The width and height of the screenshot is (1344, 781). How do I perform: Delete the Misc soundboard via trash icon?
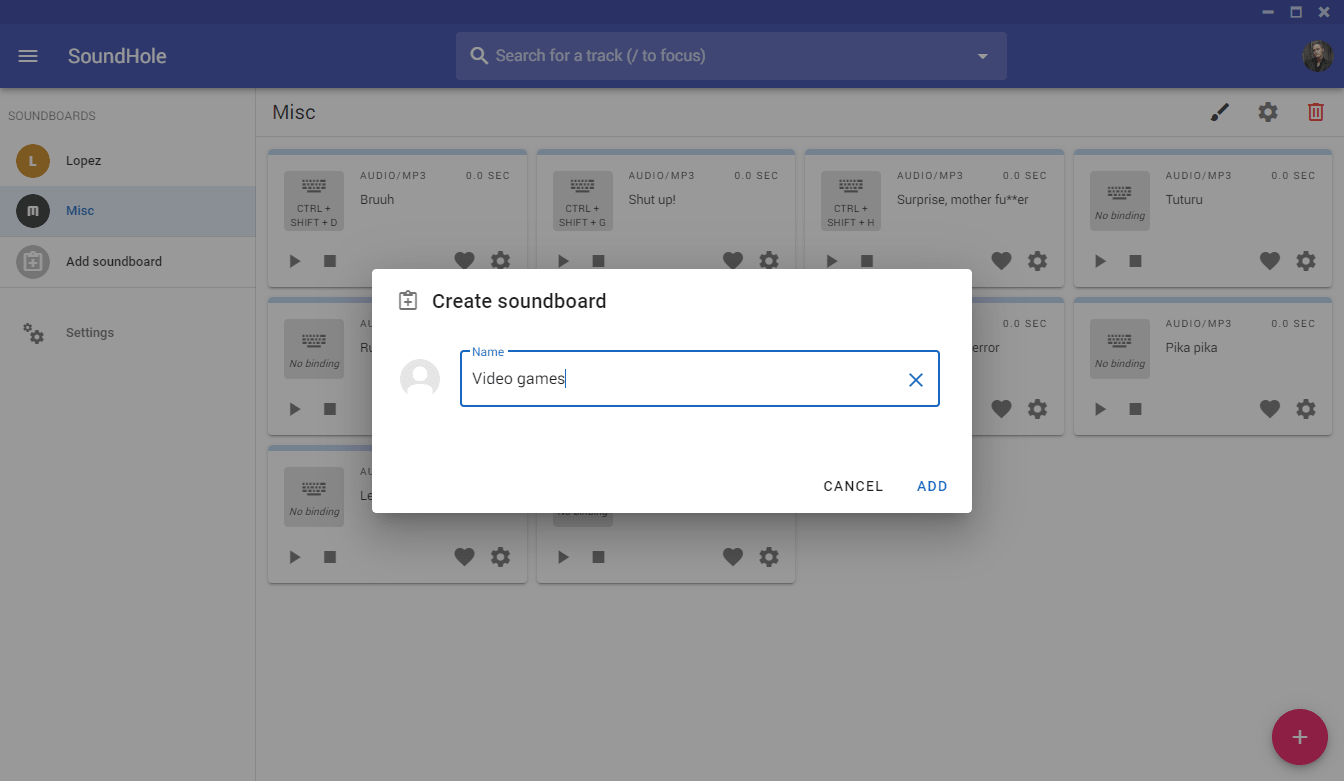point(1315,112)
